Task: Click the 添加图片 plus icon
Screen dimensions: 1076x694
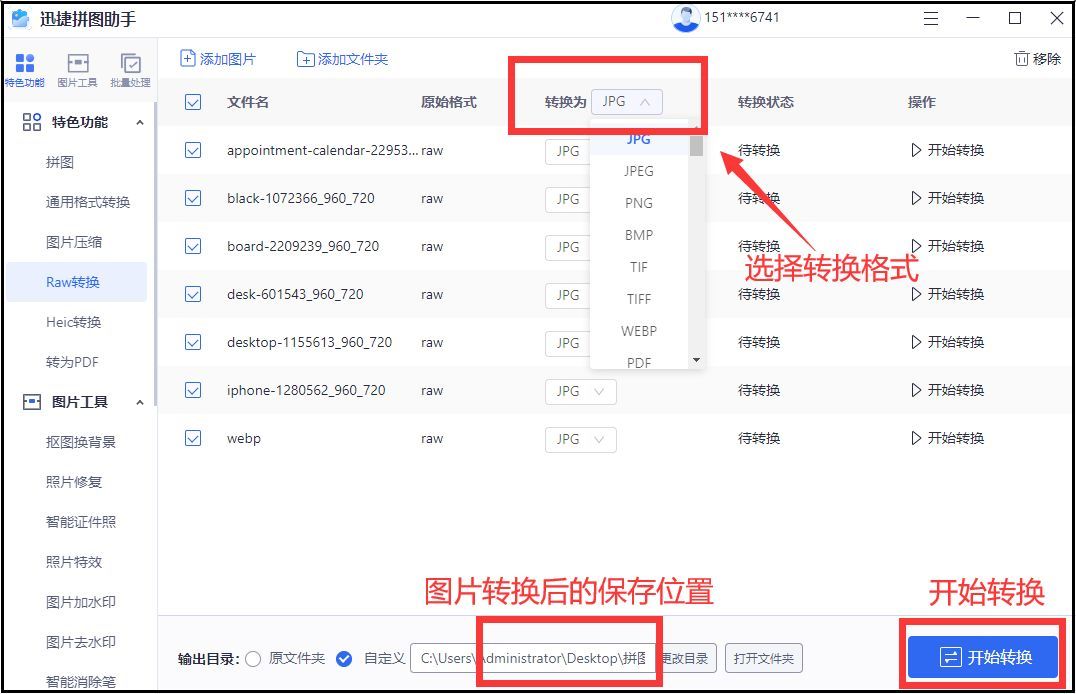Action: pos(187,58)
